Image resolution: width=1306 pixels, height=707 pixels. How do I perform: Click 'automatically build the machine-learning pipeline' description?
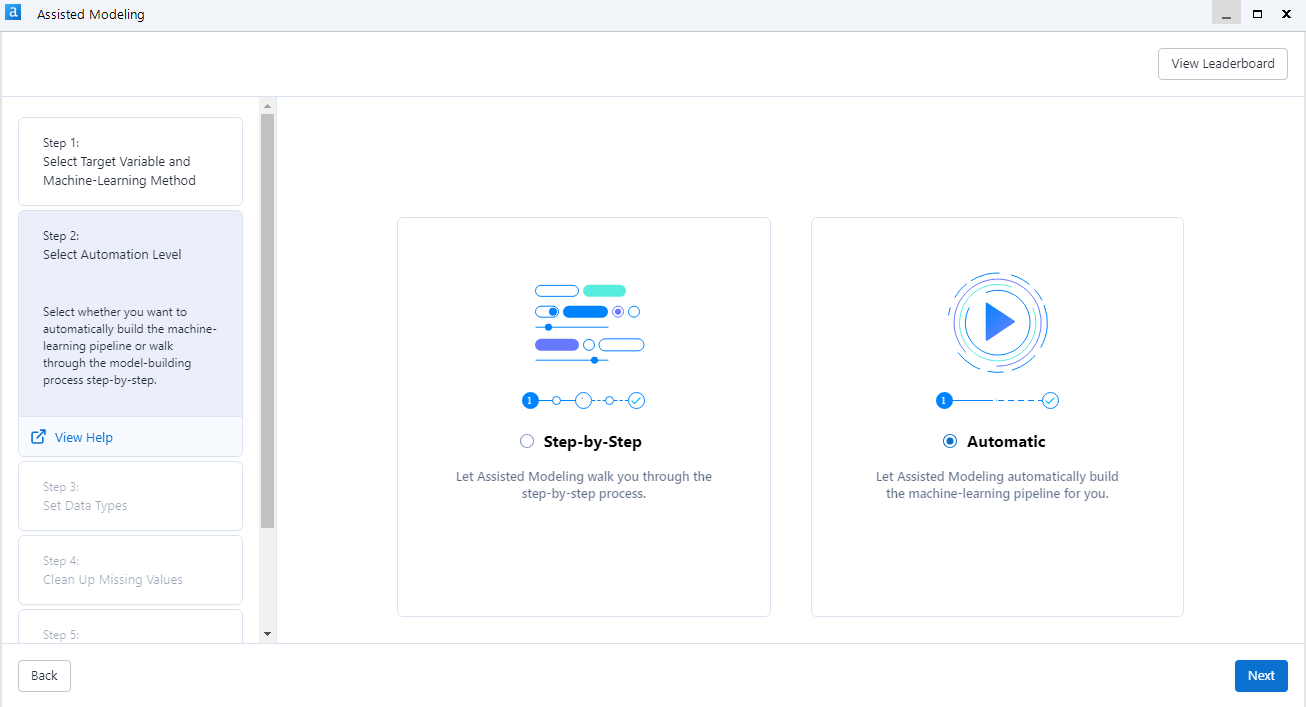[x=997, y=485]
